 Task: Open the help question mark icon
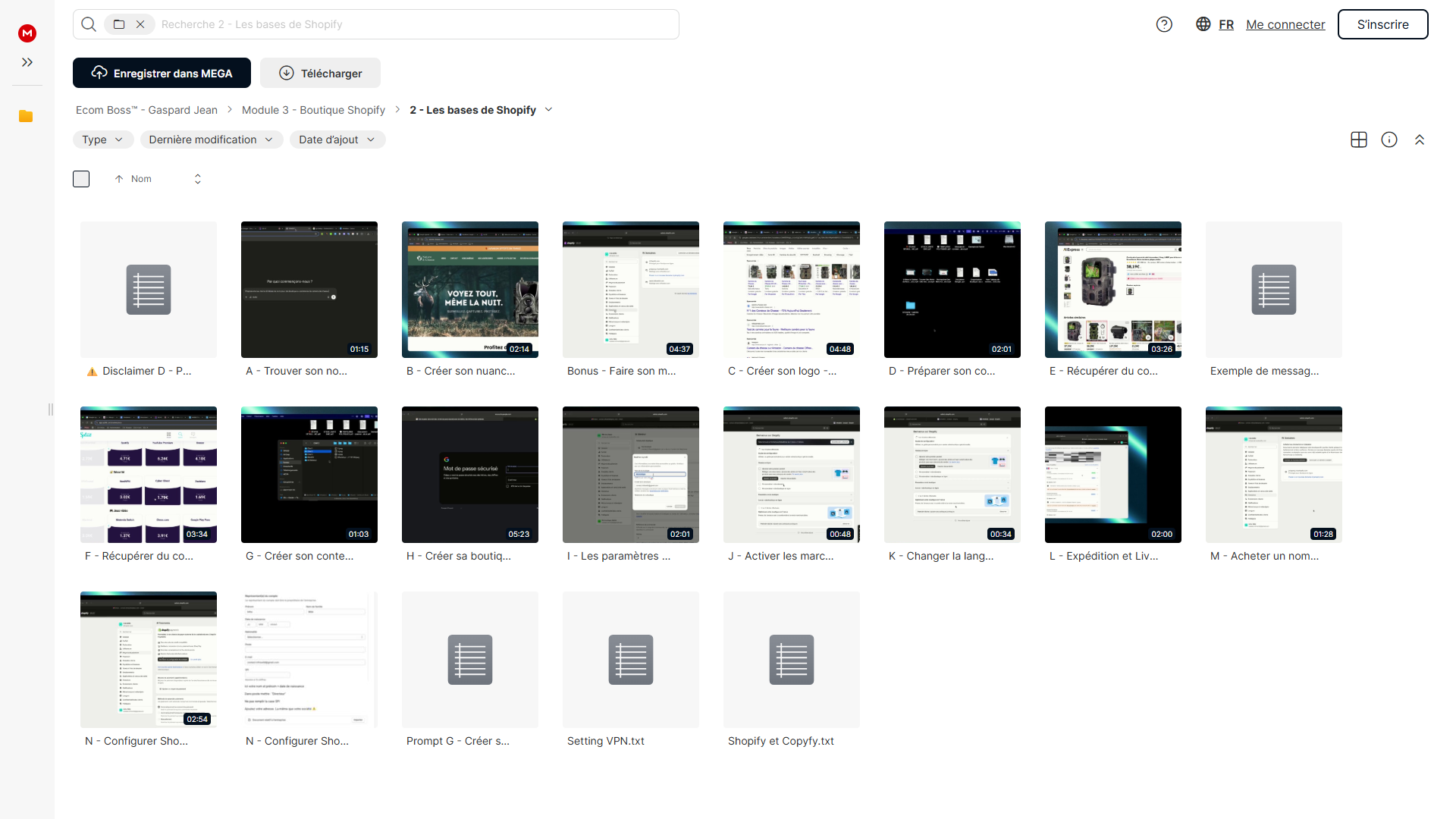coord(1164,24)
